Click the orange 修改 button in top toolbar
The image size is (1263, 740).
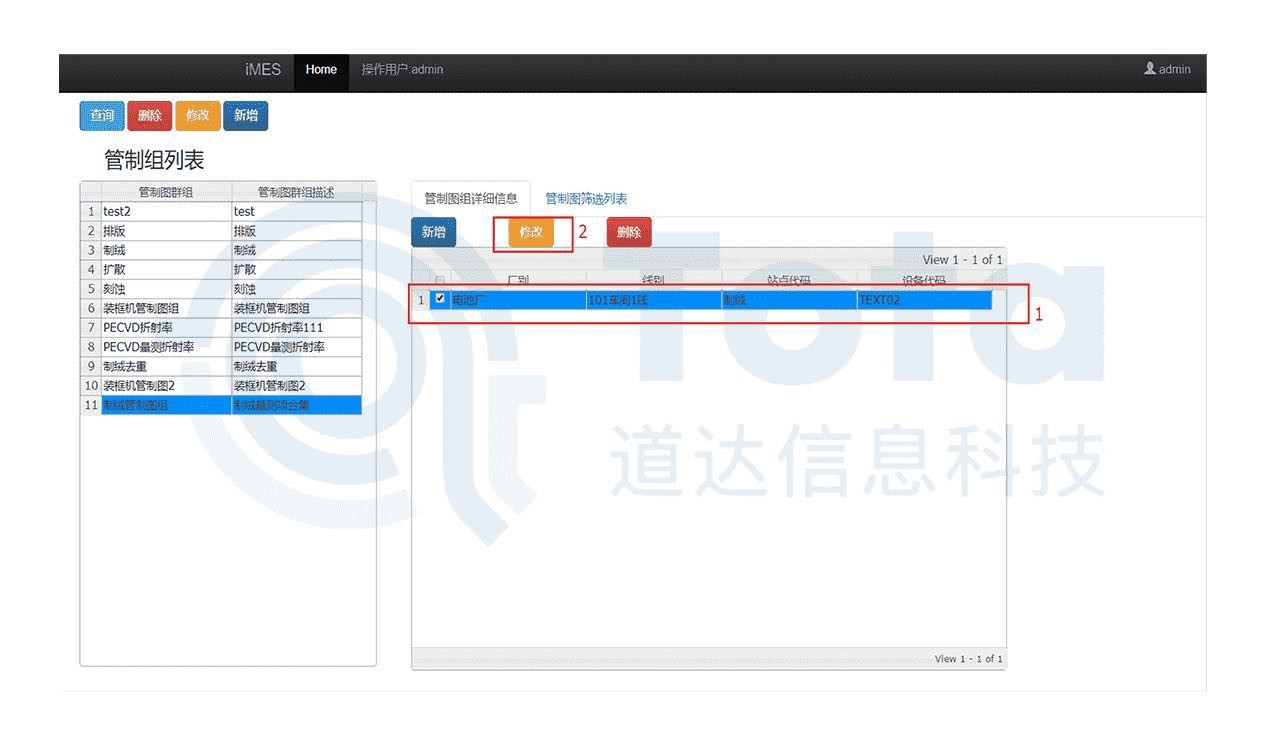click(x=198, y=116)
